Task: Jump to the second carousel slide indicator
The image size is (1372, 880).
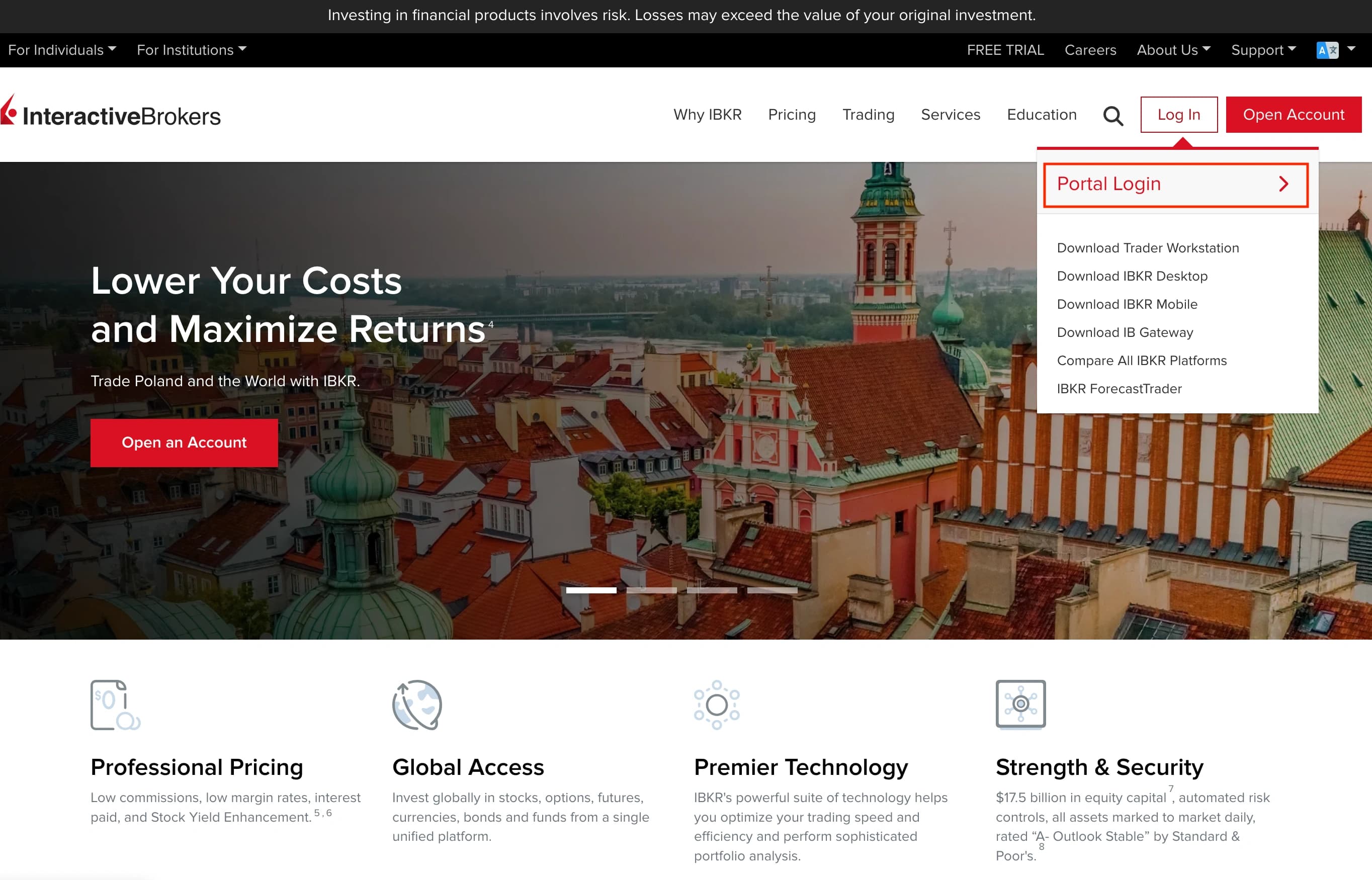Action: coord(651,590)
